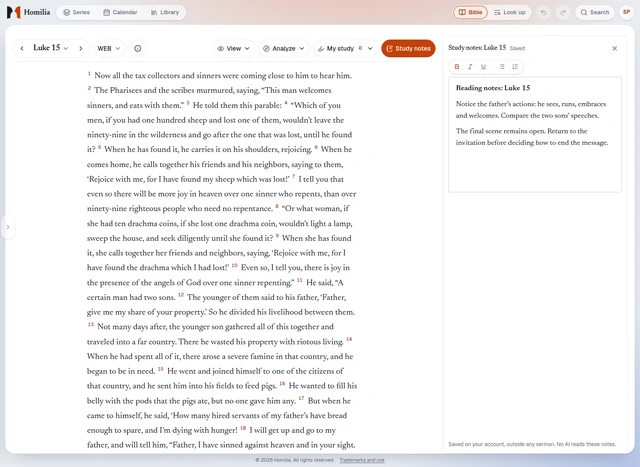Insert a bulleted list in notes

tap(502, 67)
